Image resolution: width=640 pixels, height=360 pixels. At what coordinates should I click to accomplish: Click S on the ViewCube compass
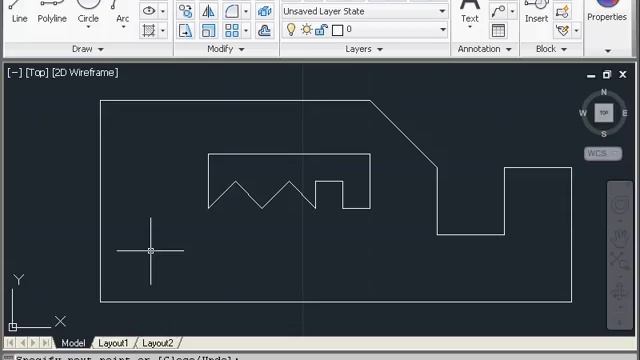point(604,134)
